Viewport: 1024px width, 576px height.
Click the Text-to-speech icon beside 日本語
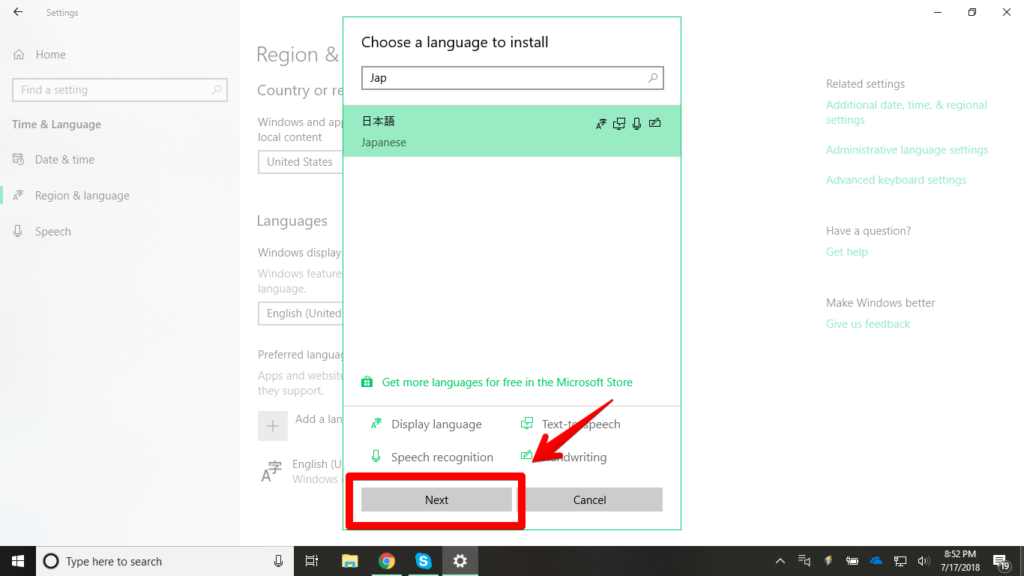pos(619,124)
